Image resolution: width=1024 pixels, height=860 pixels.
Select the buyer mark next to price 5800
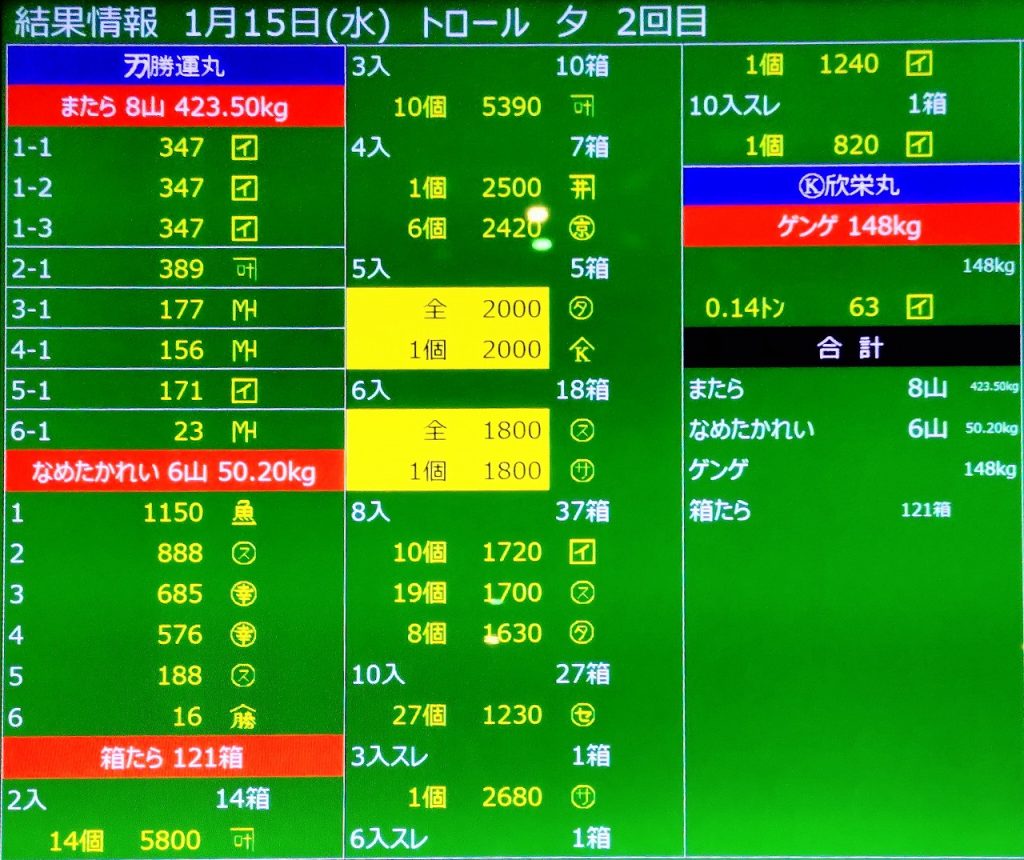click(244, 838)
